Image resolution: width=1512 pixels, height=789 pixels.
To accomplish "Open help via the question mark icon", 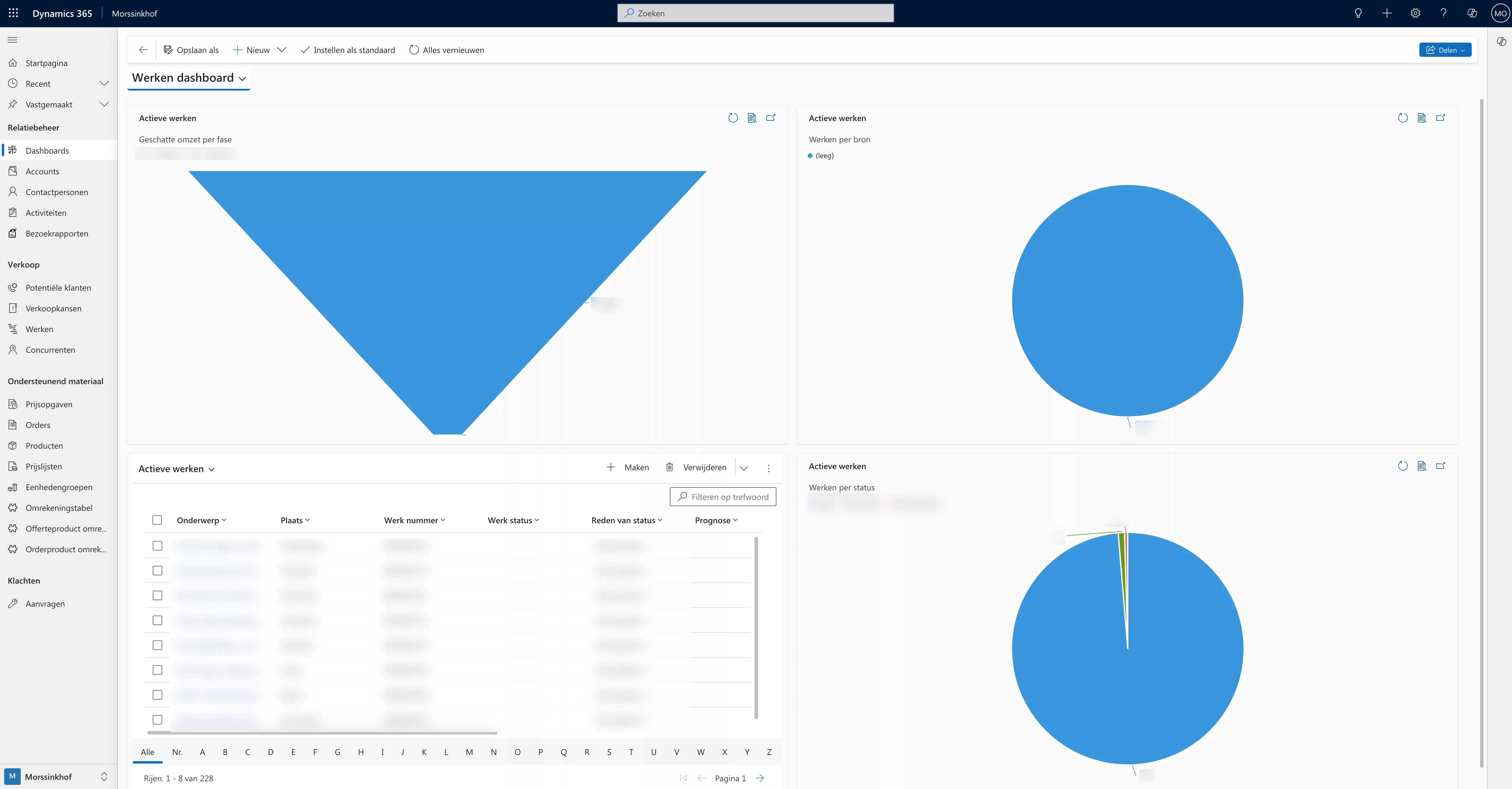I will click(x=1444, y=13).
